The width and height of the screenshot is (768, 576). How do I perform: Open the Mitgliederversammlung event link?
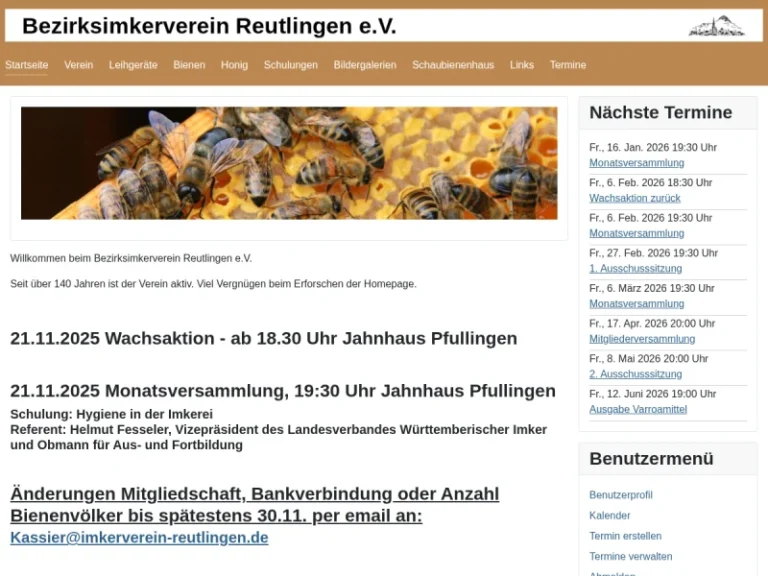coord(642,339)
